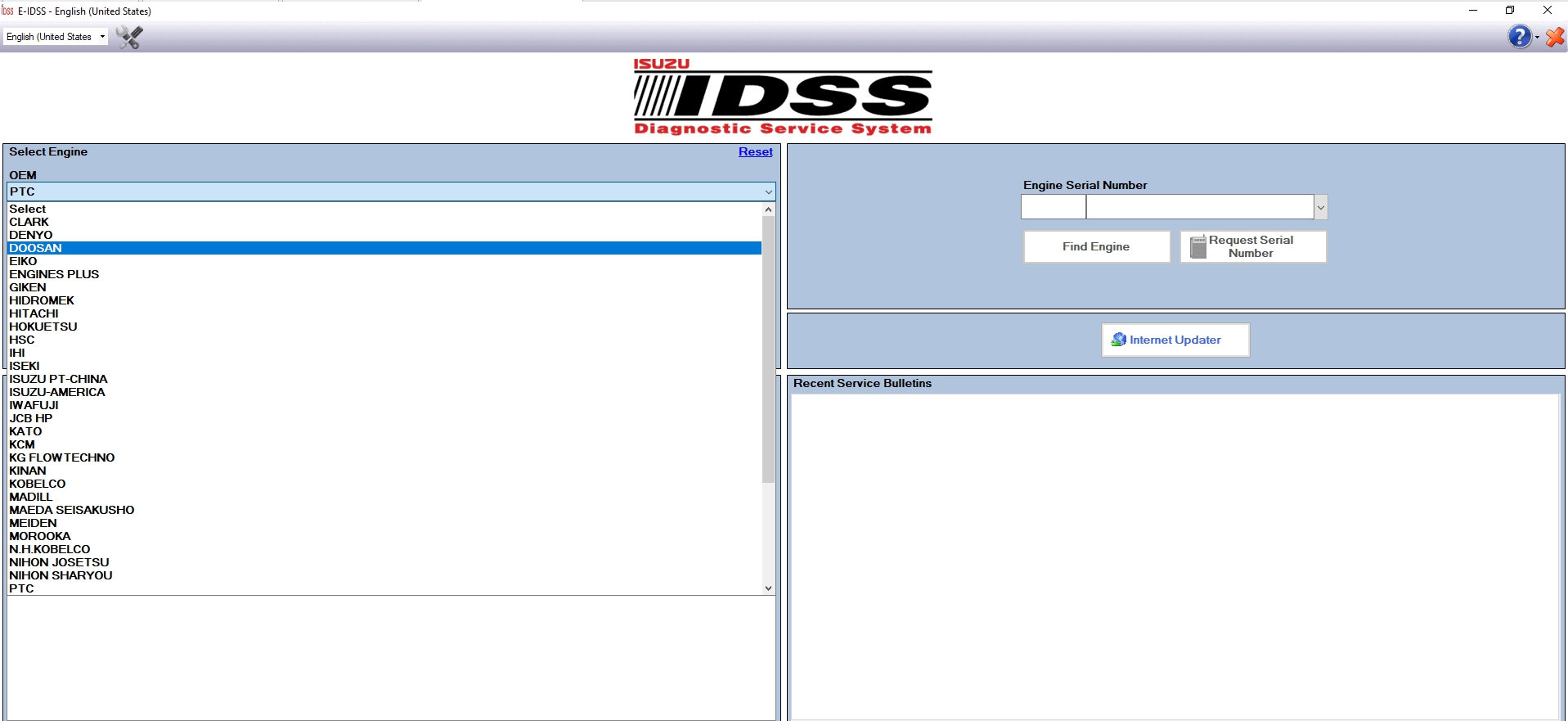
Task: Select GIKEN from the OEM list
Action: click(x=384, y=287)
